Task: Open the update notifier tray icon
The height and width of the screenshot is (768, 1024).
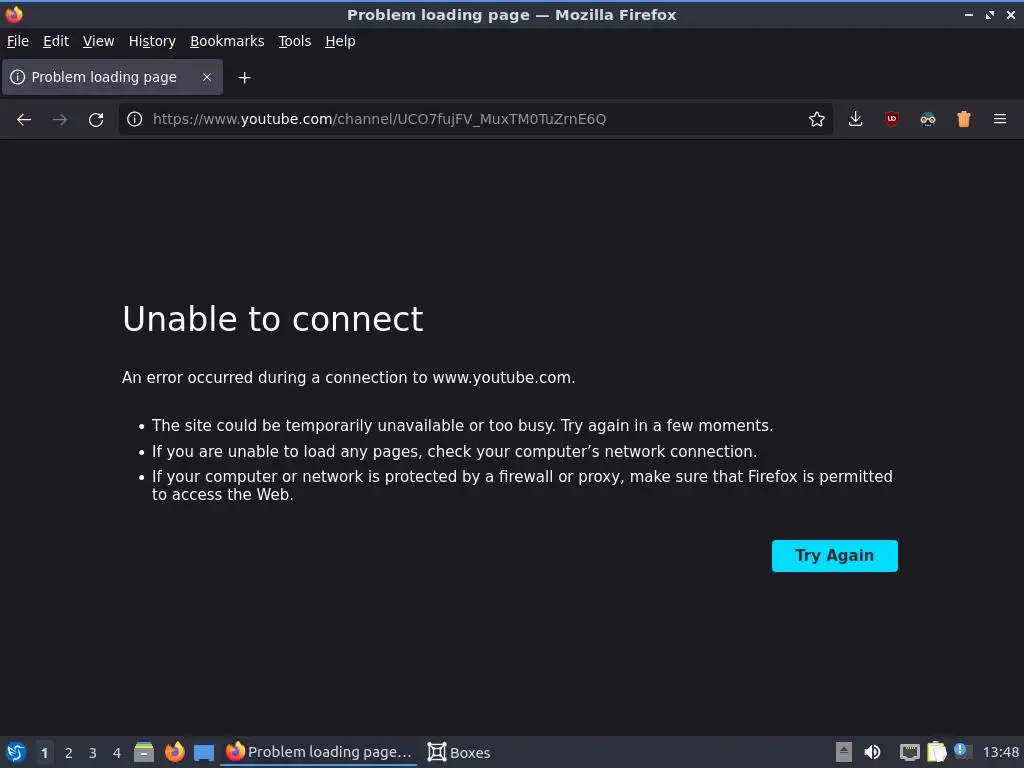Action: click(962, 751)
